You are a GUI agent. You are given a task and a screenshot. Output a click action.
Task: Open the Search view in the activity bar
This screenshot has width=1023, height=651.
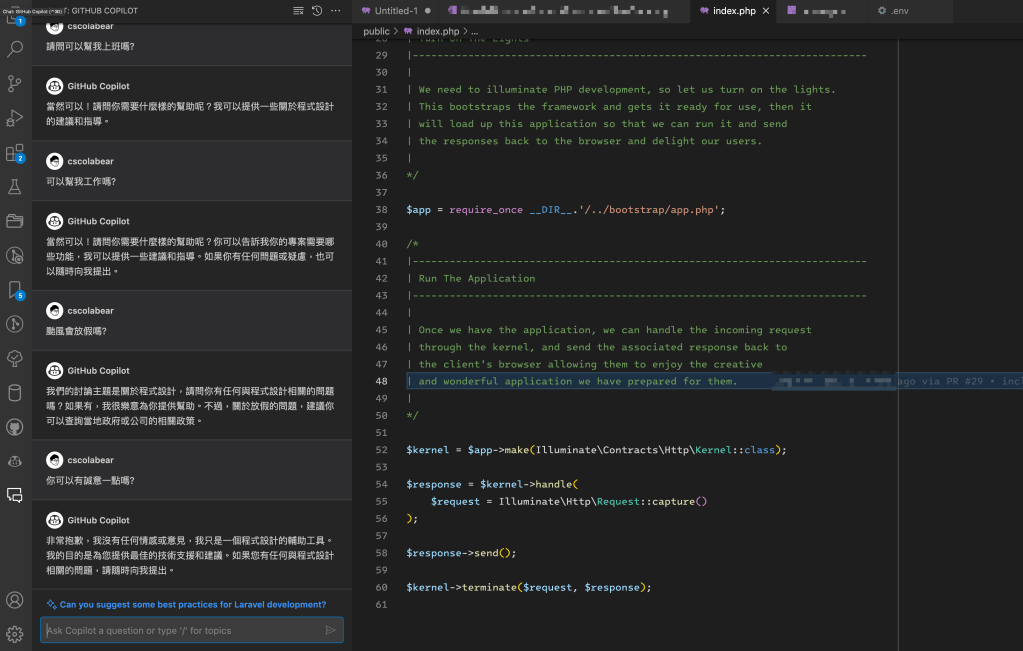tap(14, 48)
